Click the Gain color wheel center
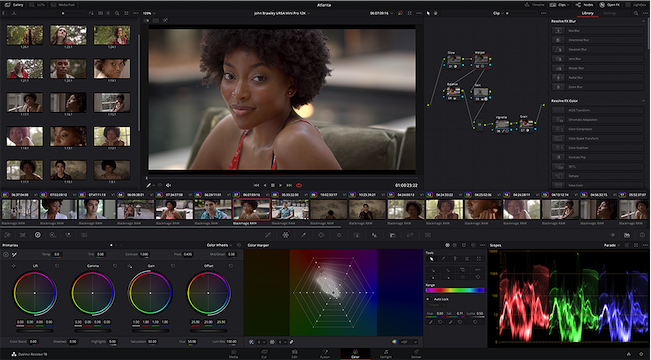Image resolution: width=651 pixels, height=360 pixels. click(150, 293)
